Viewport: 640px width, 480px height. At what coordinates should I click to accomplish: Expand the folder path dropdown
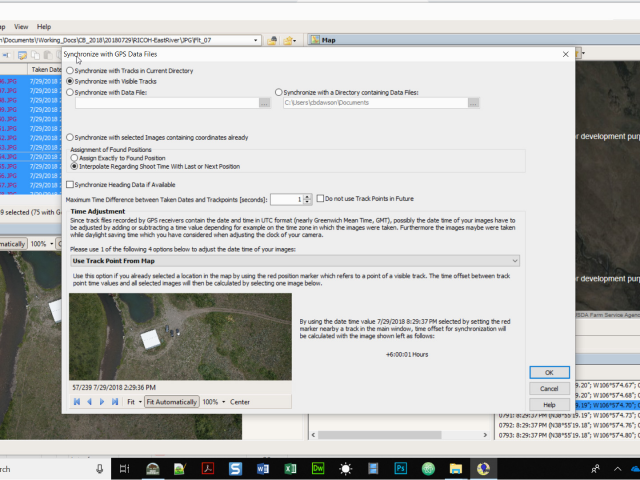[x=256, y=40]
